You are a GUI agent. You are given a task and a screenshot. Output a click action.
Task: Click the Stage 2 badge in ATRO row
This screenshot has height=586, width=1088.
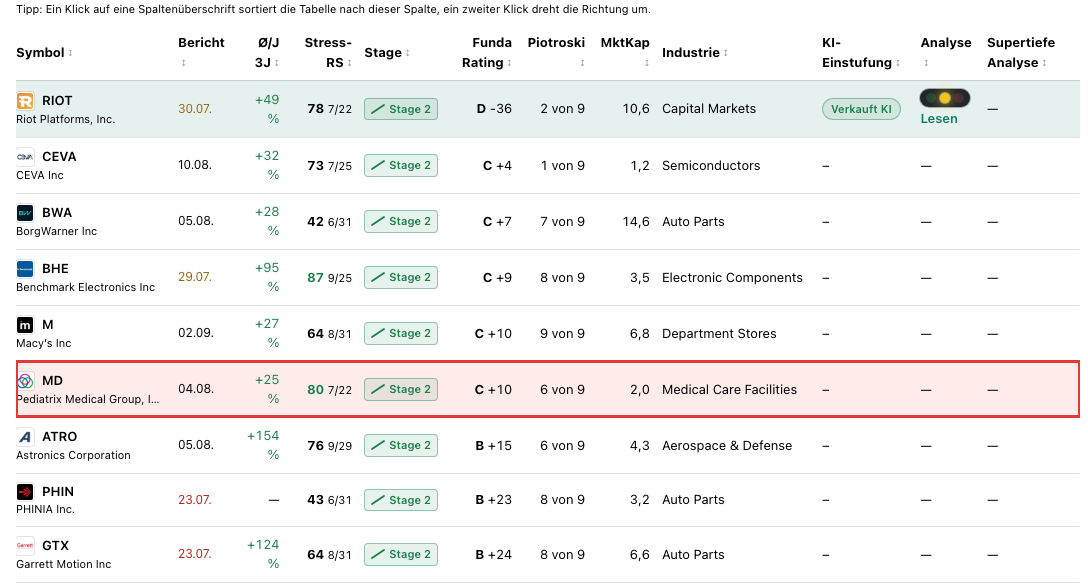tap(401, 445)
